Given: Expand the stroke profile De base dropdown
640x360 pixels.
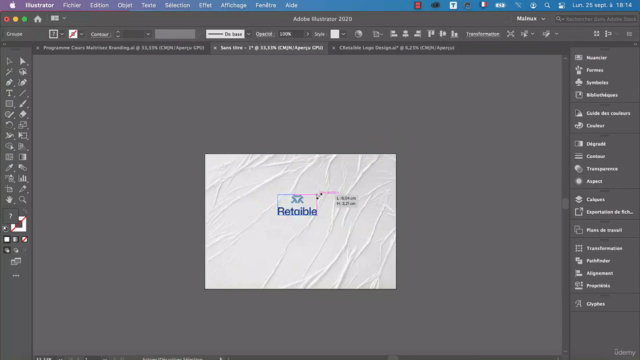Looking at the screenshot, I should point(248,34).
